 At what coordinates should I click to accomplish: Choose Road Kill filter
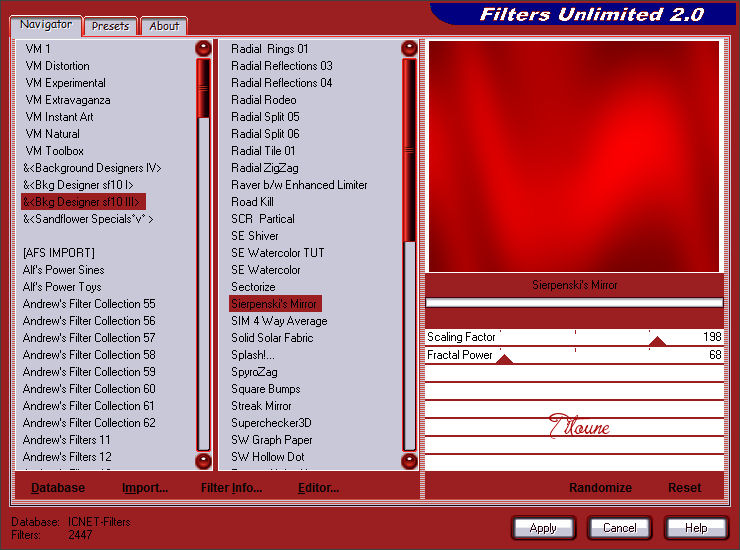pyautogui.click(x=252, y=202)
